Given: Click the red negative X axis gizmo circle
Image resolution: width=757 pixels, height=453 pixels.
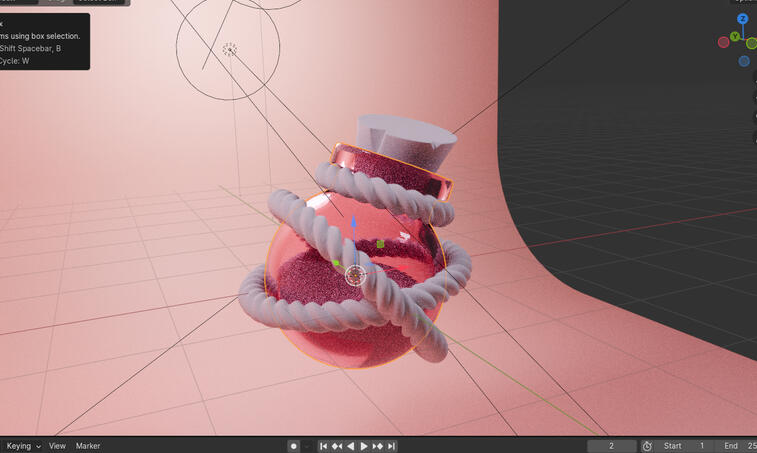Looking at the screenshot, I should click(x=723, y=42).
